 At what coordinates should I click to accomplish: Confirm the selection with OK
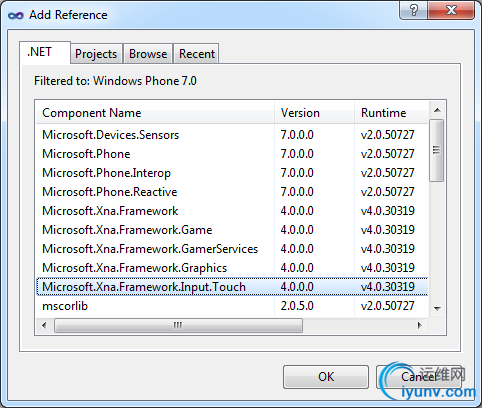(326, 377)
